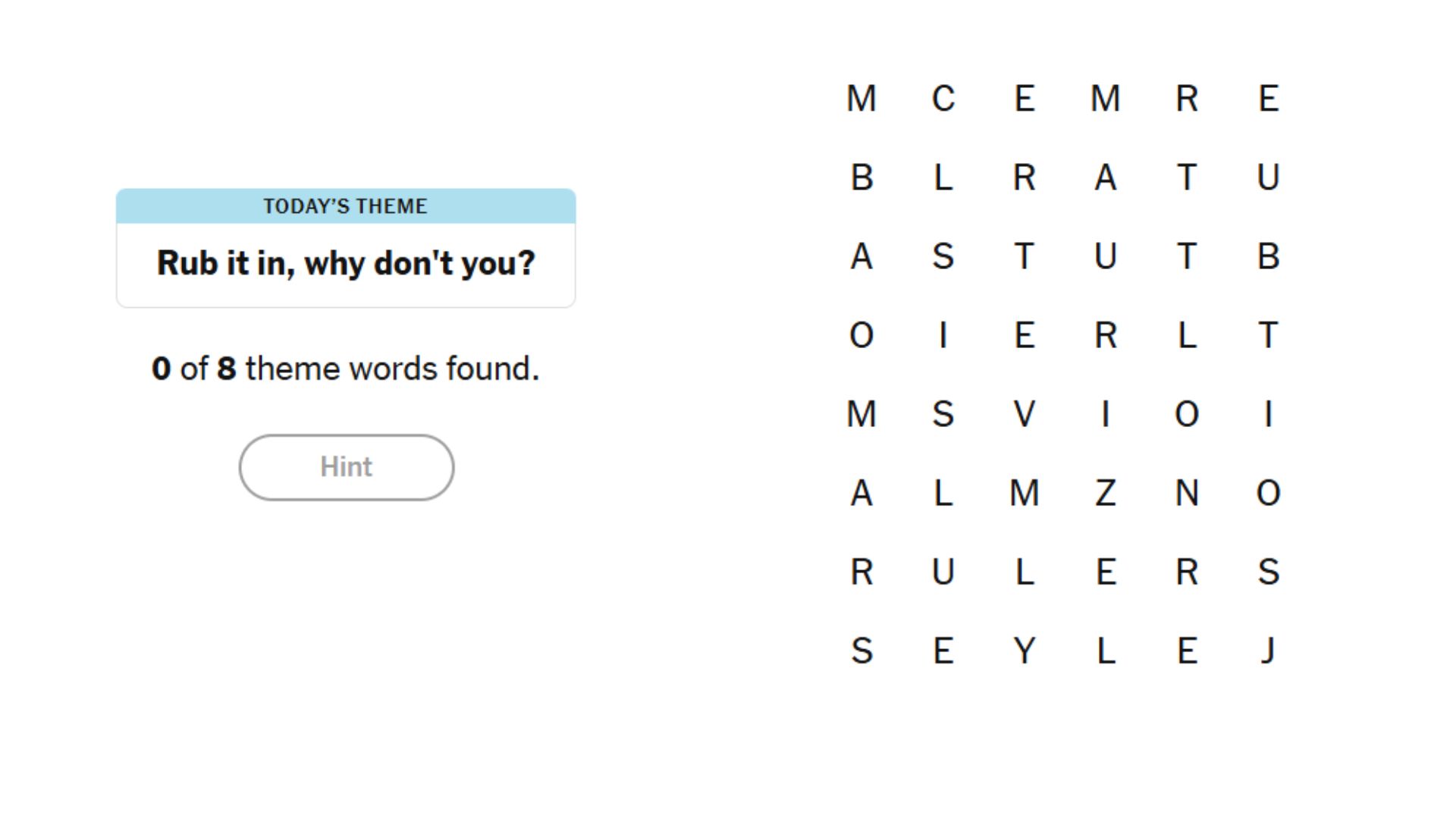
Task: Choose the letter Y in the grid
Action: coord(1025,651)
